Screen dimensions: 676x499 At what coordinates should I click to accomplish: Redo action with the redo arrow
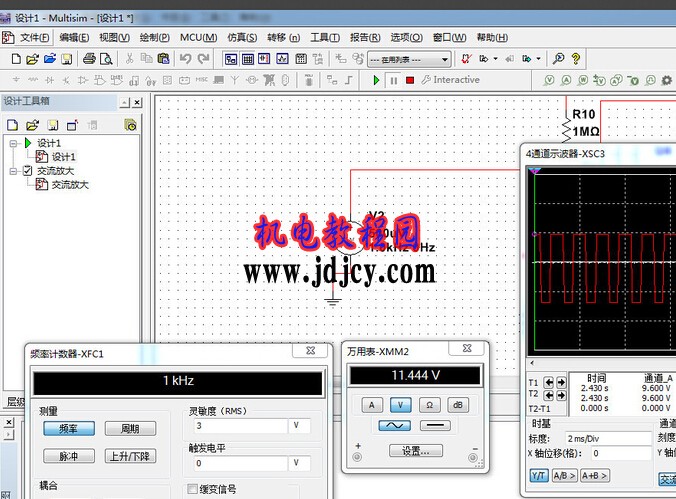(x=203, y=59)
